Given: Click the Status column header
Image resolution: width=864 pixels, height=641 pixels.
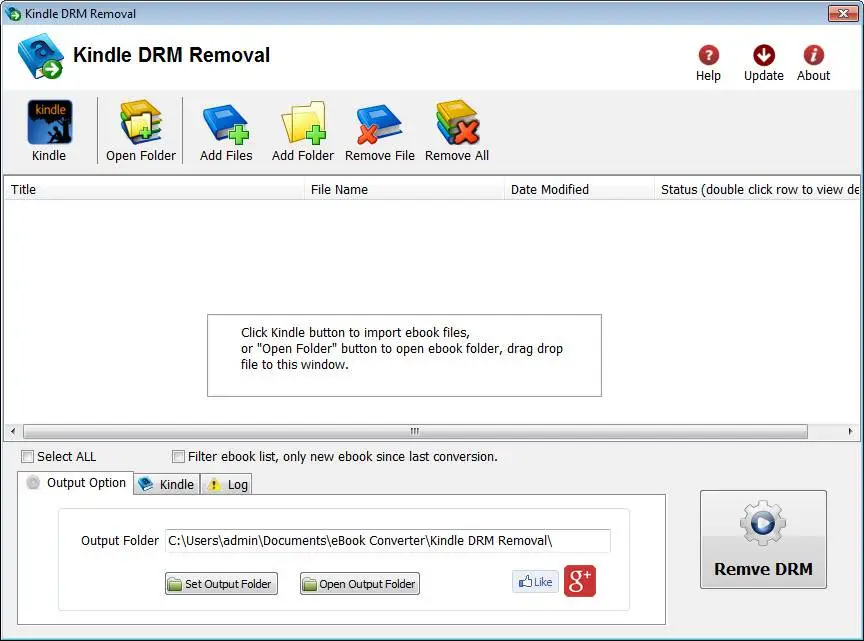Looking at the screenshot, I should click(x=757, y=189).
